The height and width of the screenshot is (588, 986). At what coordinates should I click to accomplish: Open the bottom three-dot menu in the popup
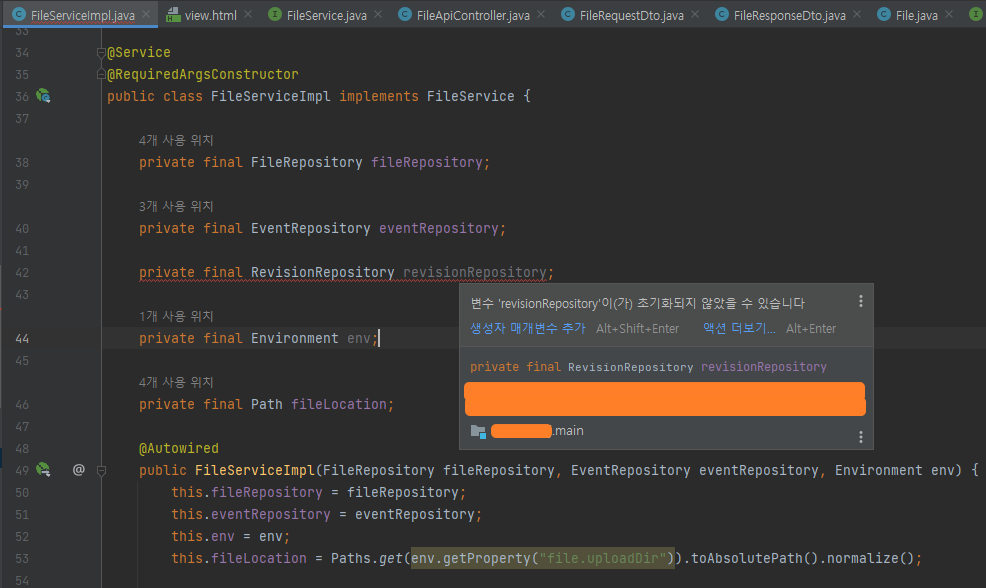[861, 436]
